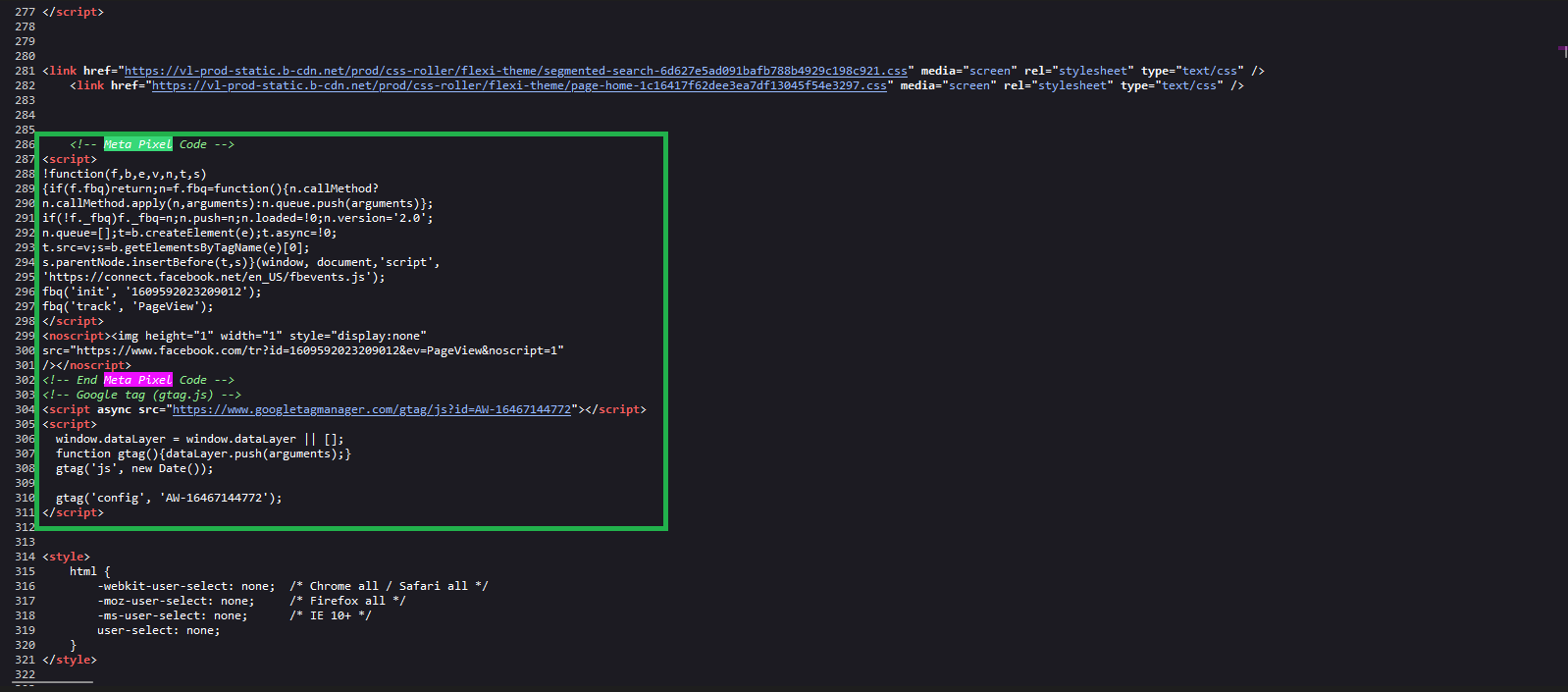Open the googletagmanager gtag/js link

coord(371,409)
